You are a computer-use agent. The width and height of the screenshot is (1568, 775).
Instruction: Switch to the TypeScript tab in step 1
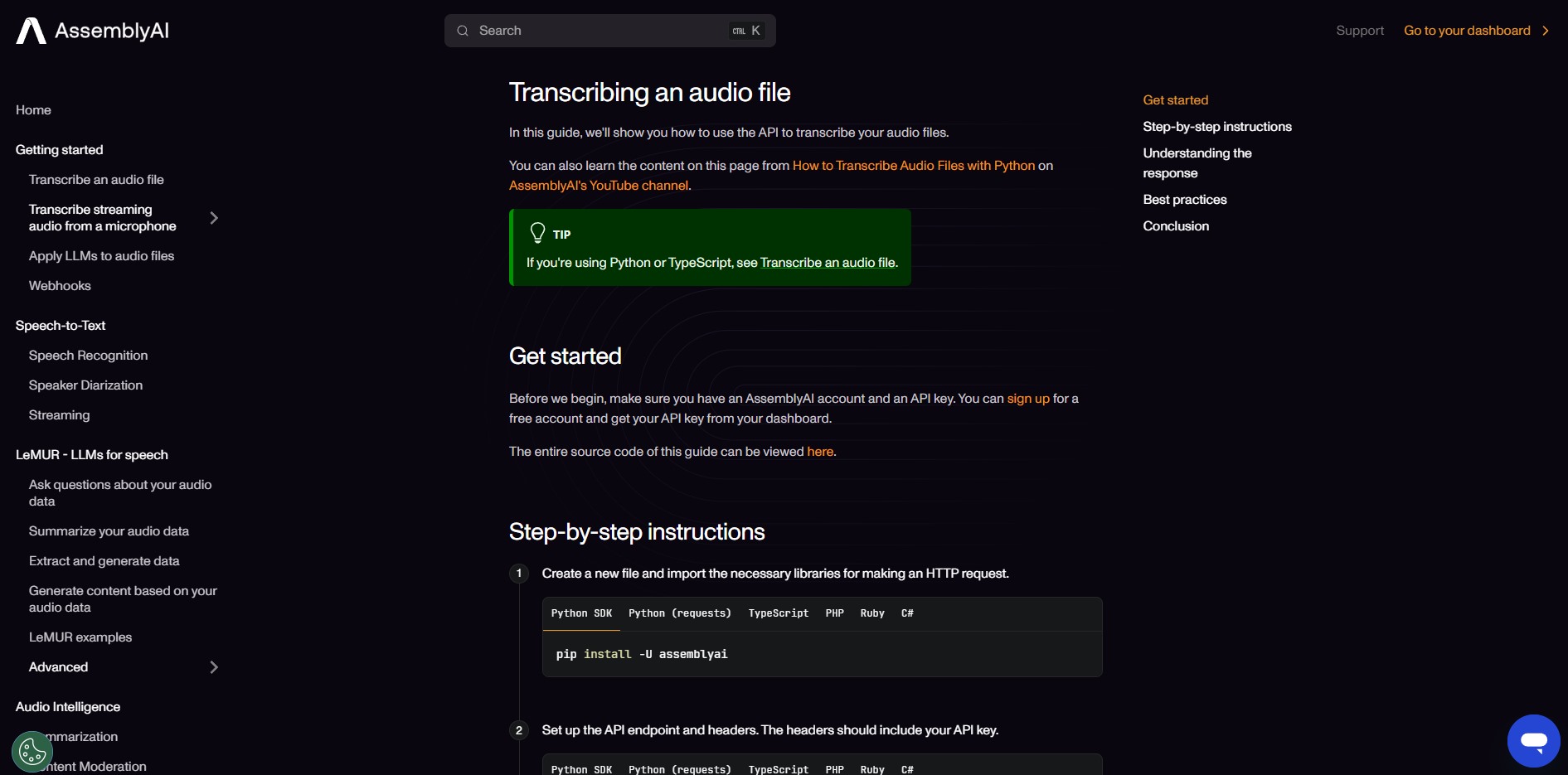point(779,613)
